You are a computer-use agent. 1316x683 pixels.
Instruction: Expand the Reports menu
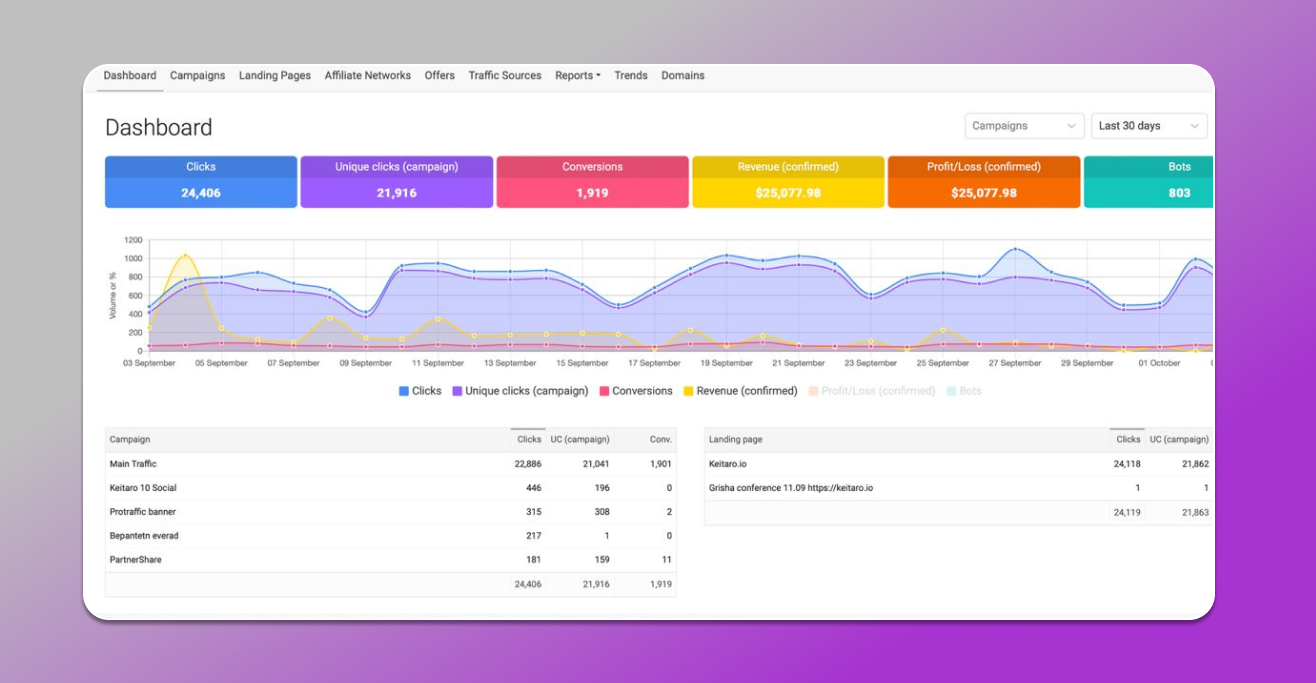[x=577, y=76]
